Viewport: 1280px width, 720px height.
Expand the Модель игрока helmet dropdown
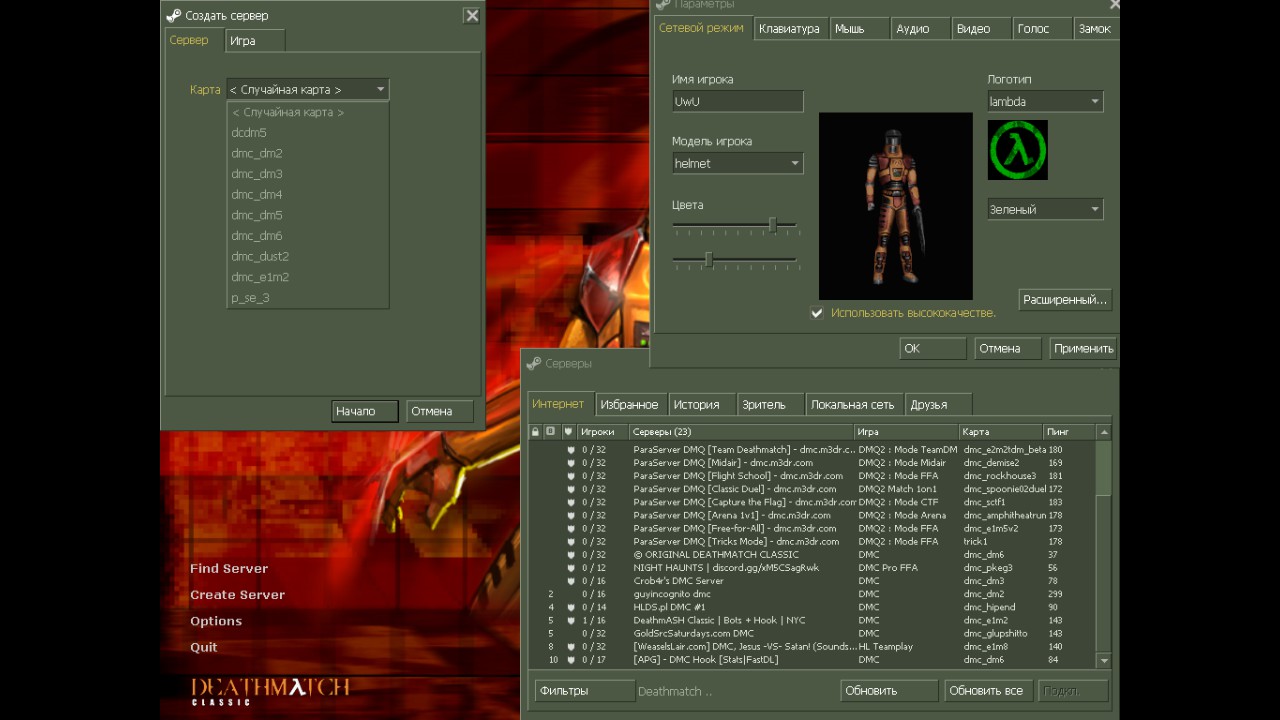795,163
